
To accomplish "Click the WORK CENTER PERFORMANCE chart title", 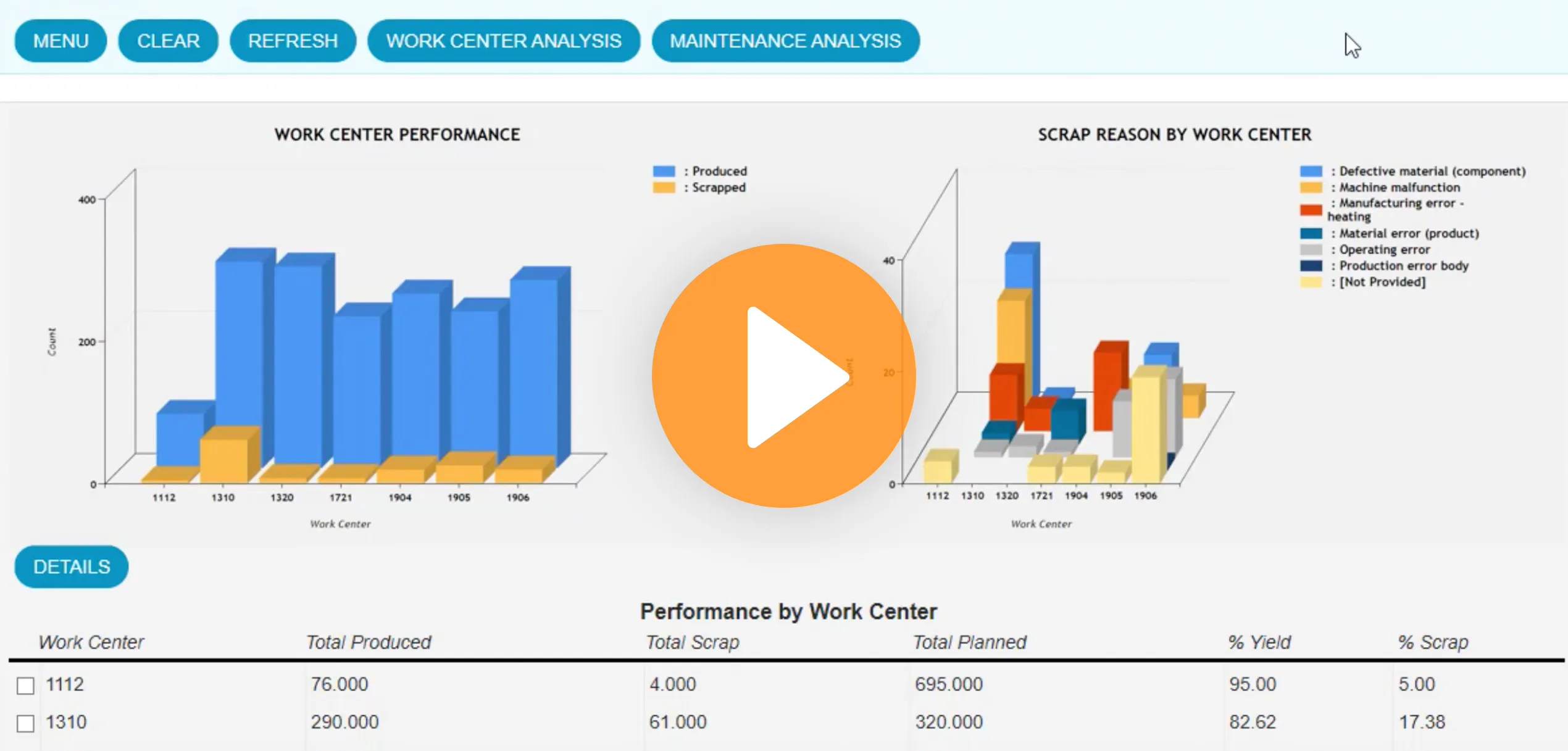I will click(x=397, y=135).
